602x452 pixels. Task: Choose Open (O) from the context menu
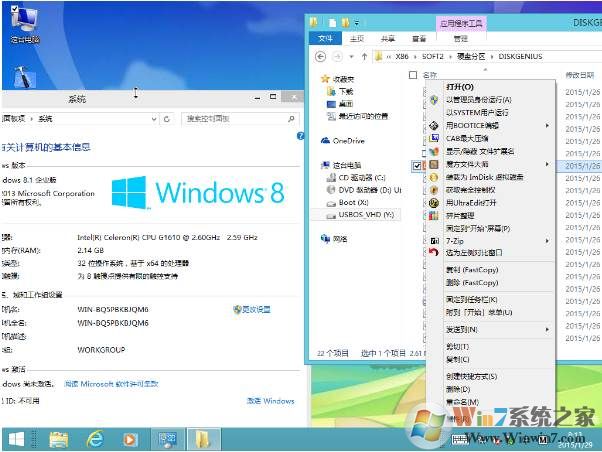460,87
